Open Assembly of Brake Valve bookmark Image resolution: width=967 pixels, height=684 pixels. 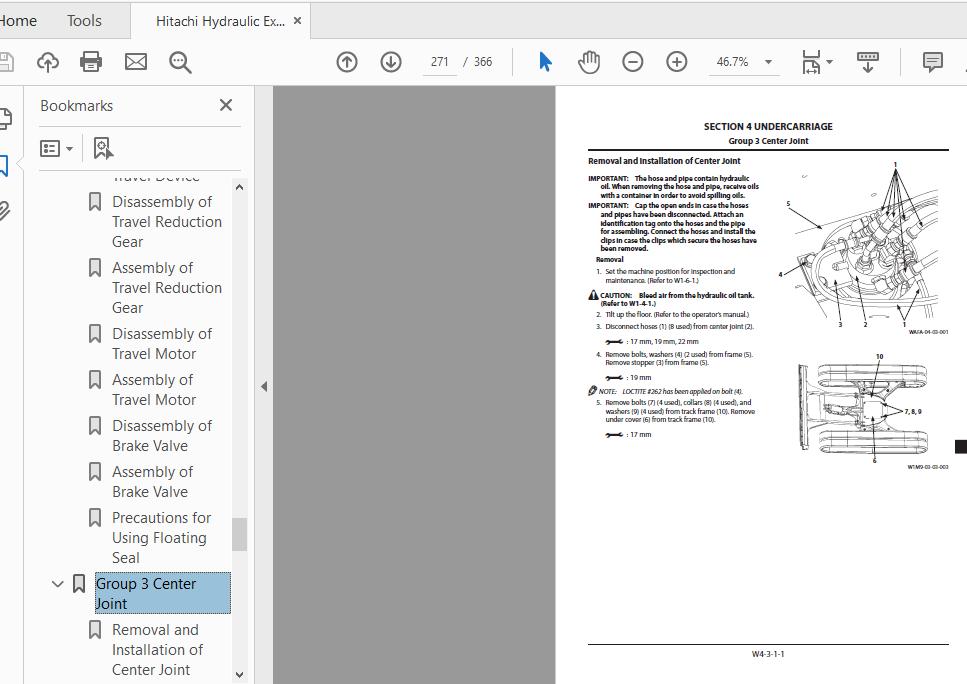152,482
